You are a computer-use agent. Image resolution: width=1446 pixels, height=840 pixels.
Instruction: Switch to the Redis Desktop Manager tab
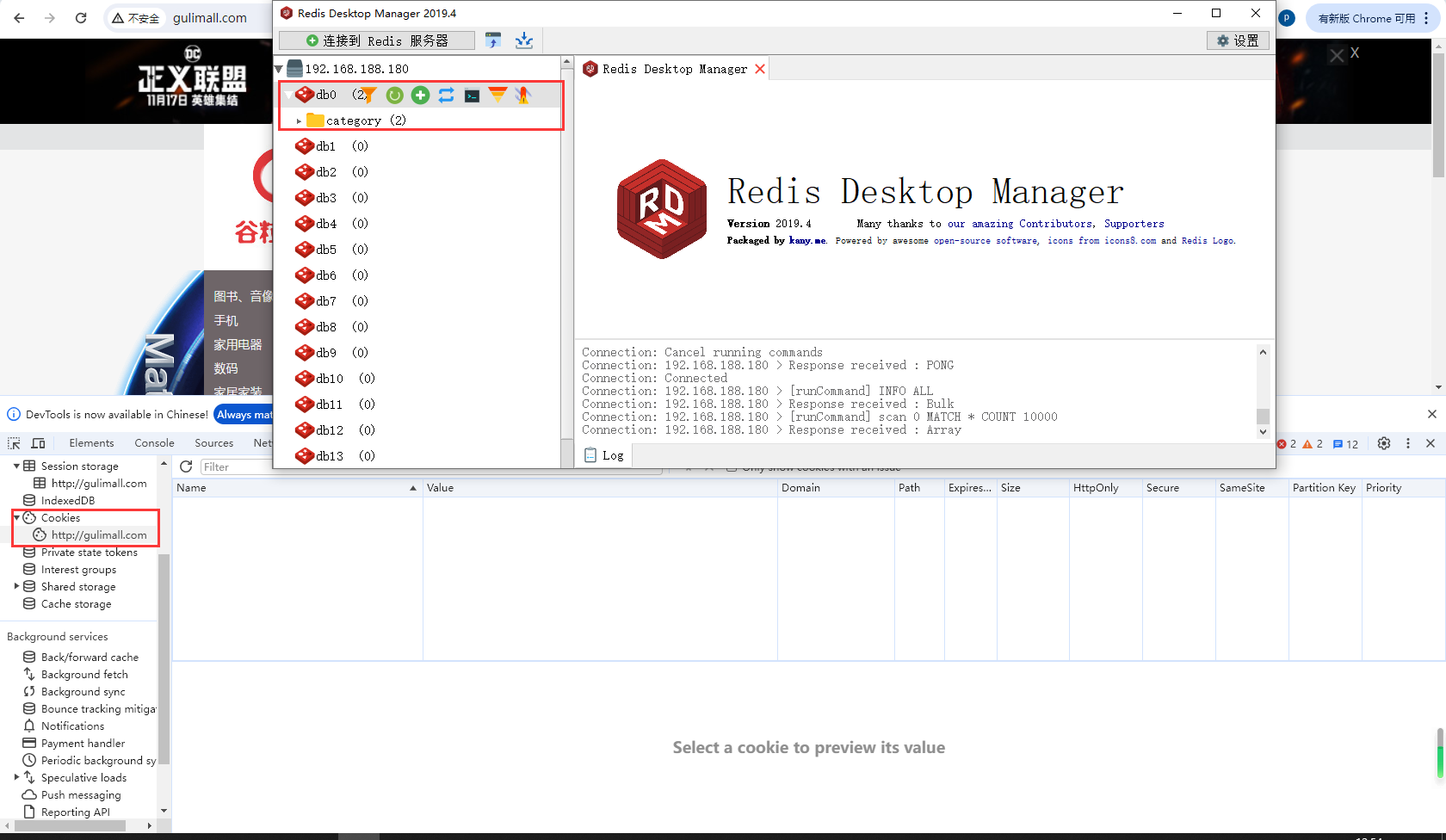[674, 69]
